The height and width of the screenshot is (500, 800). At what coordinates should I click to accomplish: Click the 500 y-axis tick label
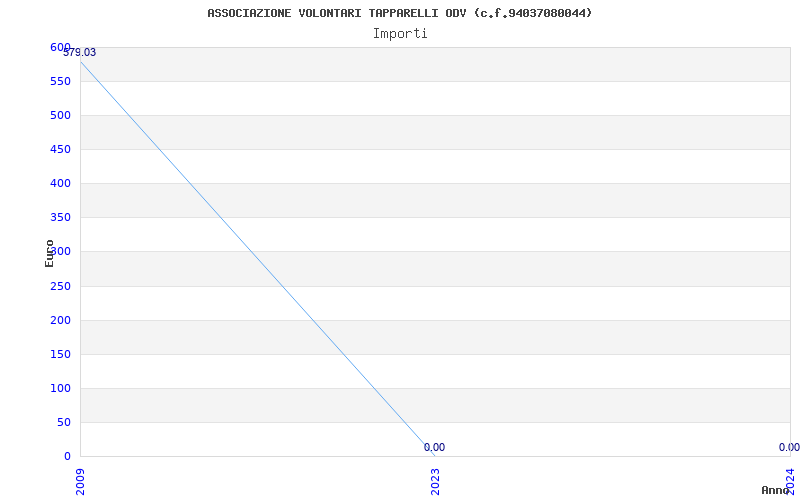coord(60,115)
